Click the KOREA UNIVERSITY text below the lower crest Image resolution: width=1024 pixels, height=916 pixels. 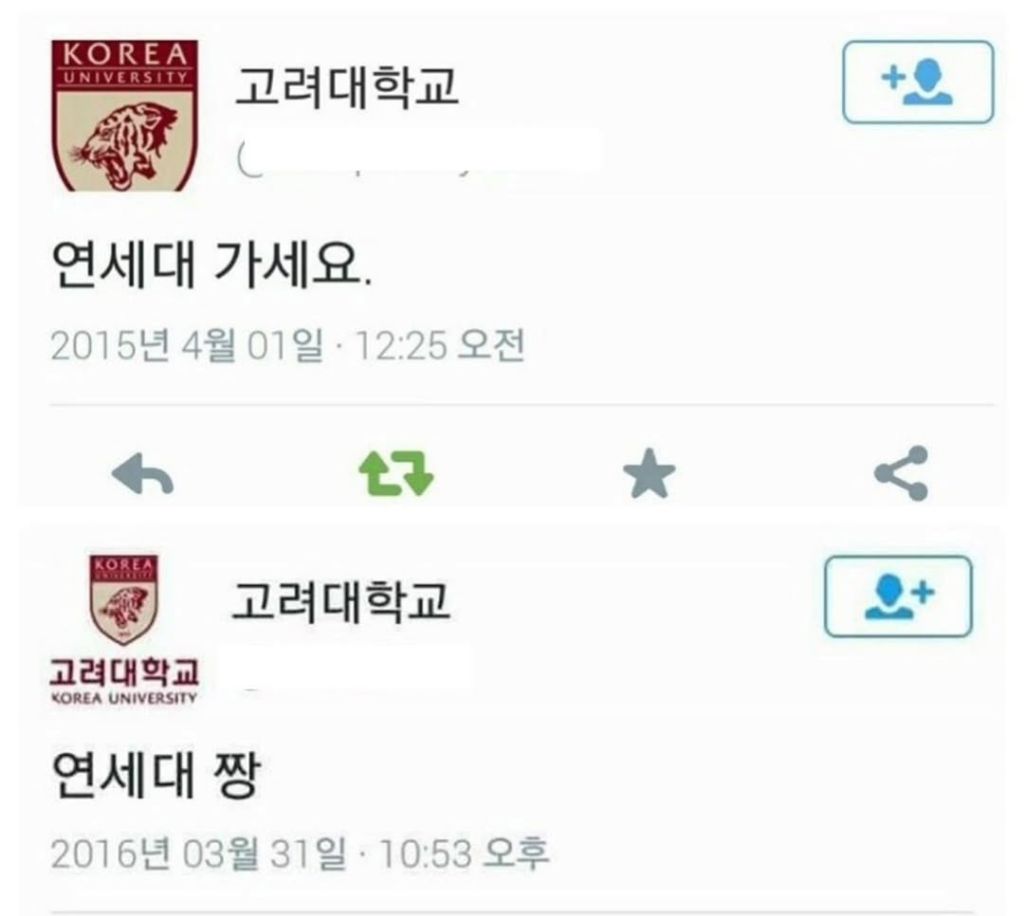pyautogui.click(x=124, y=697)
